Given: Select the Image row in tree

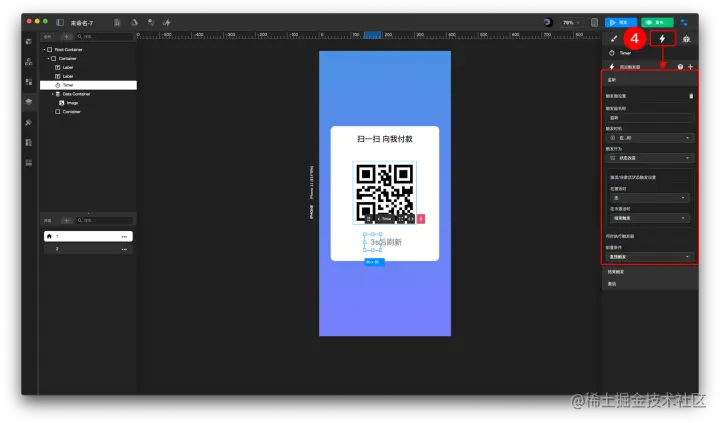Looking at the screenshot, I should [88, 103].
